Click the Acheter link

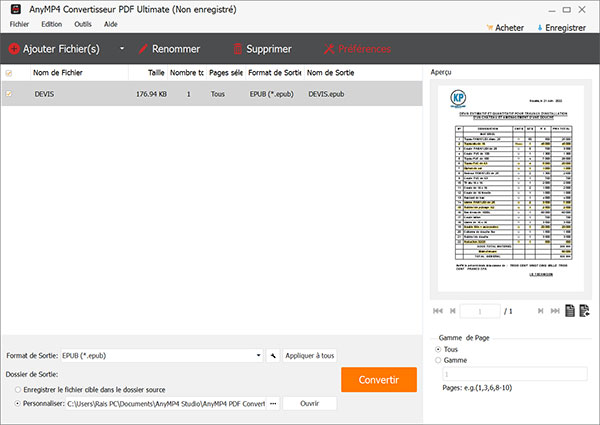[x=505, y=28]
